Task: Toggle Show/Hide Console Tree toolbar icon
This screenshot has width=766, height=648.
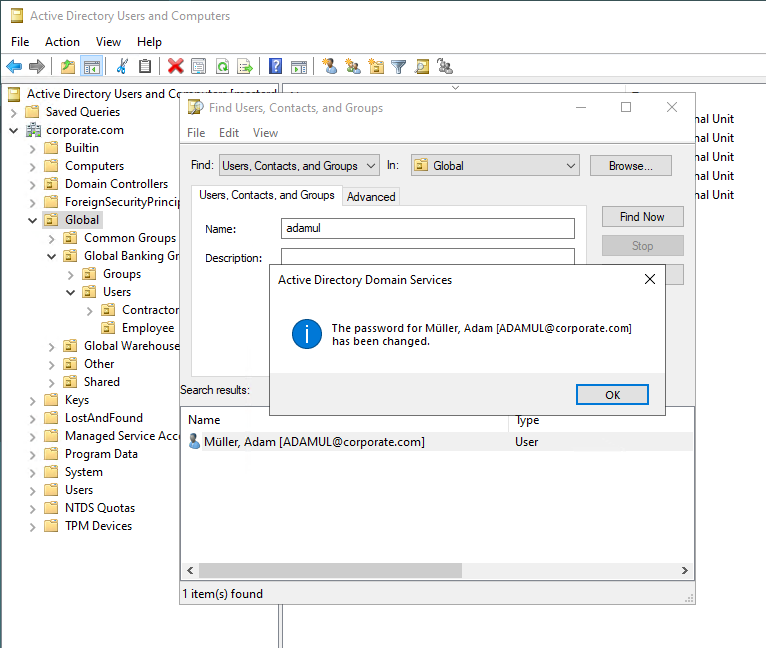Action: pos(91,66)
